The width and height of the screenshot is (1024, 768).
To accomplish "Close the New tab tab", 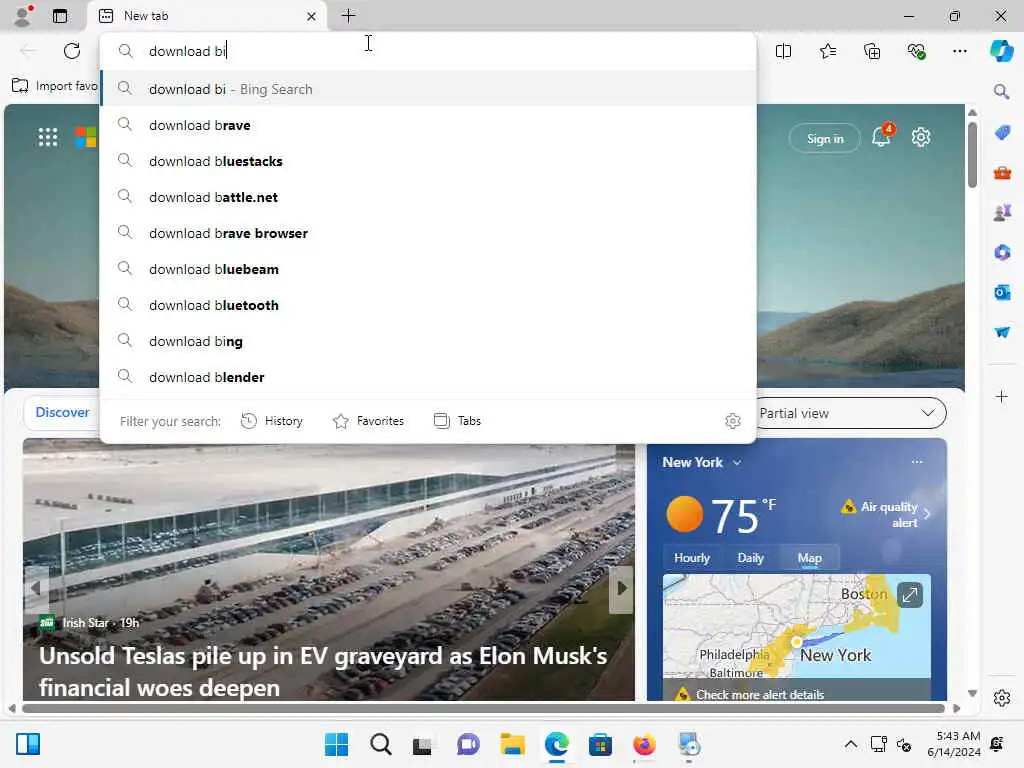I will click(x=312, y=16).
